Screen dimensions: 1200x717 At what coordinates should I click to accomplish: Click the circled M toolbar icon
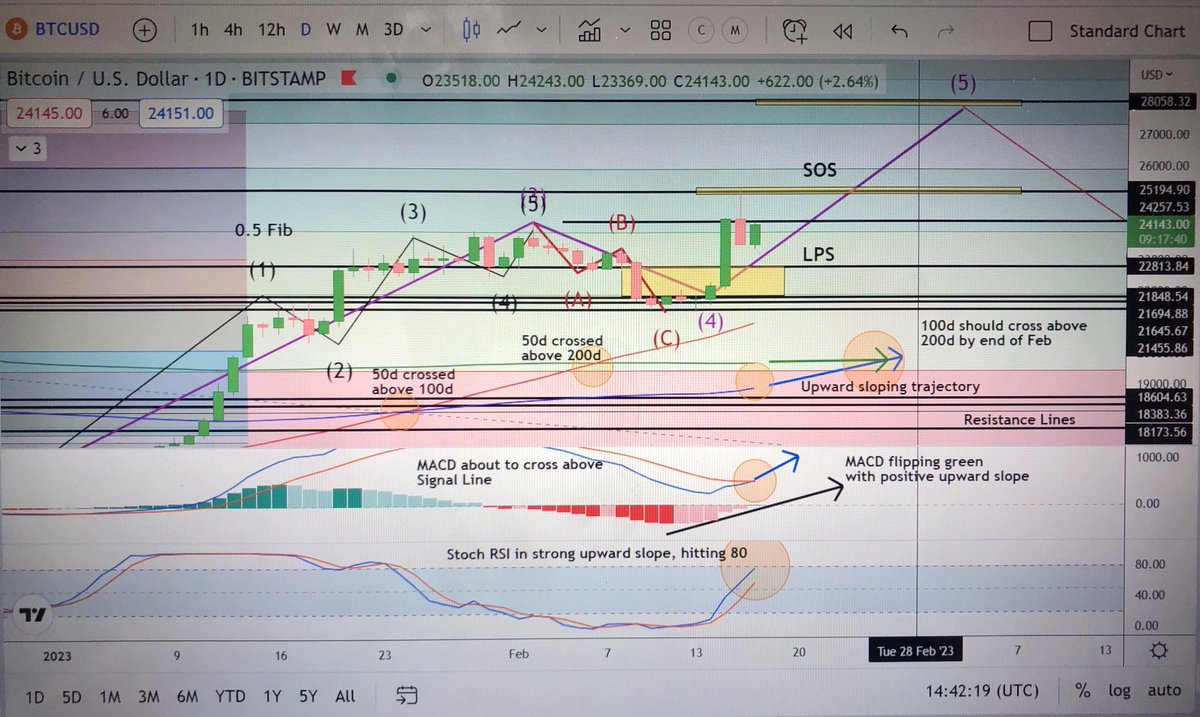pyautogui.click(x=734, y=30)
